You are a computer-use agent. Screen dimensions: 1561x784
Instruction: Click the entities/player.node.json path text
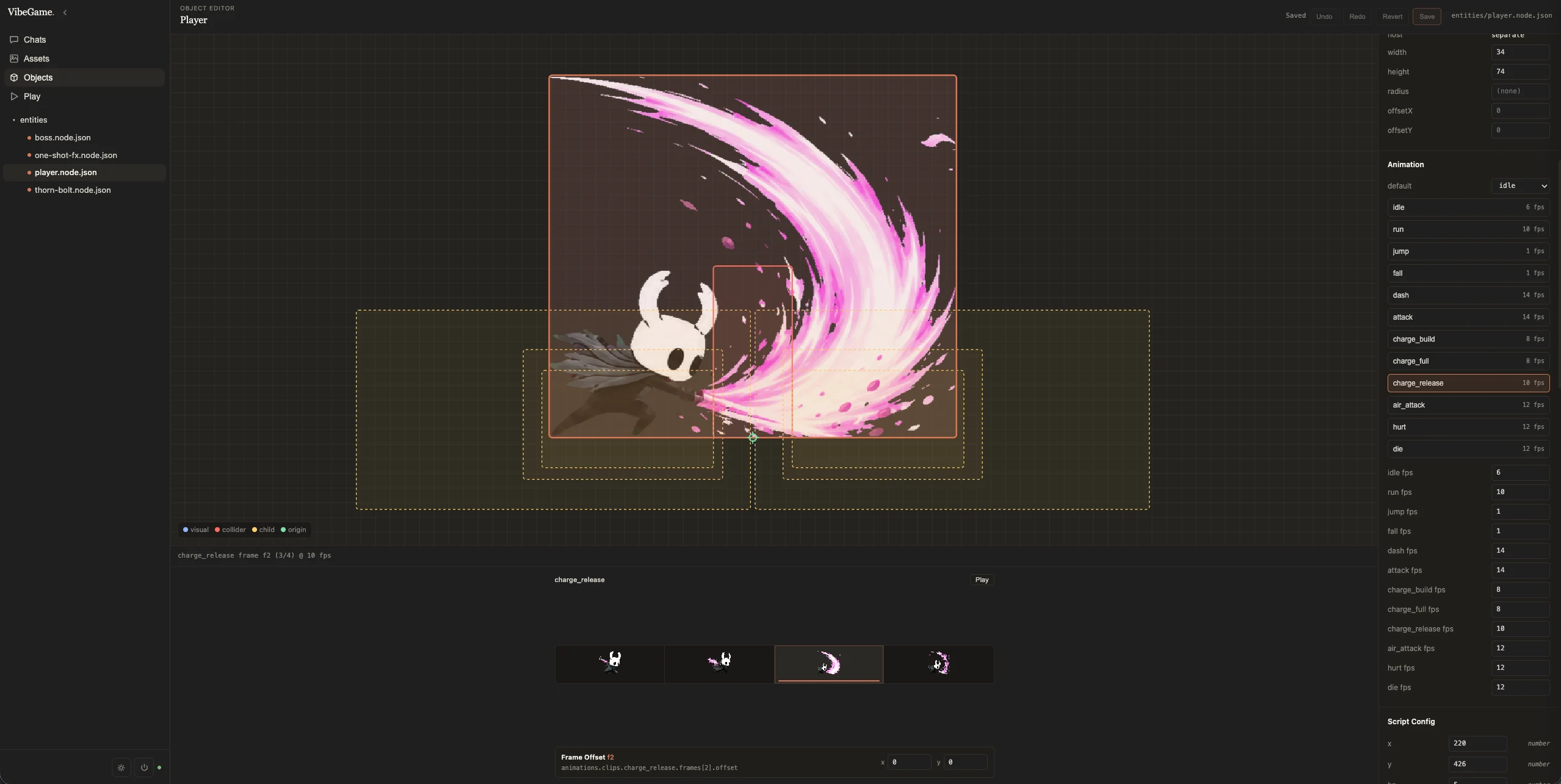(x=1501, y=16)
